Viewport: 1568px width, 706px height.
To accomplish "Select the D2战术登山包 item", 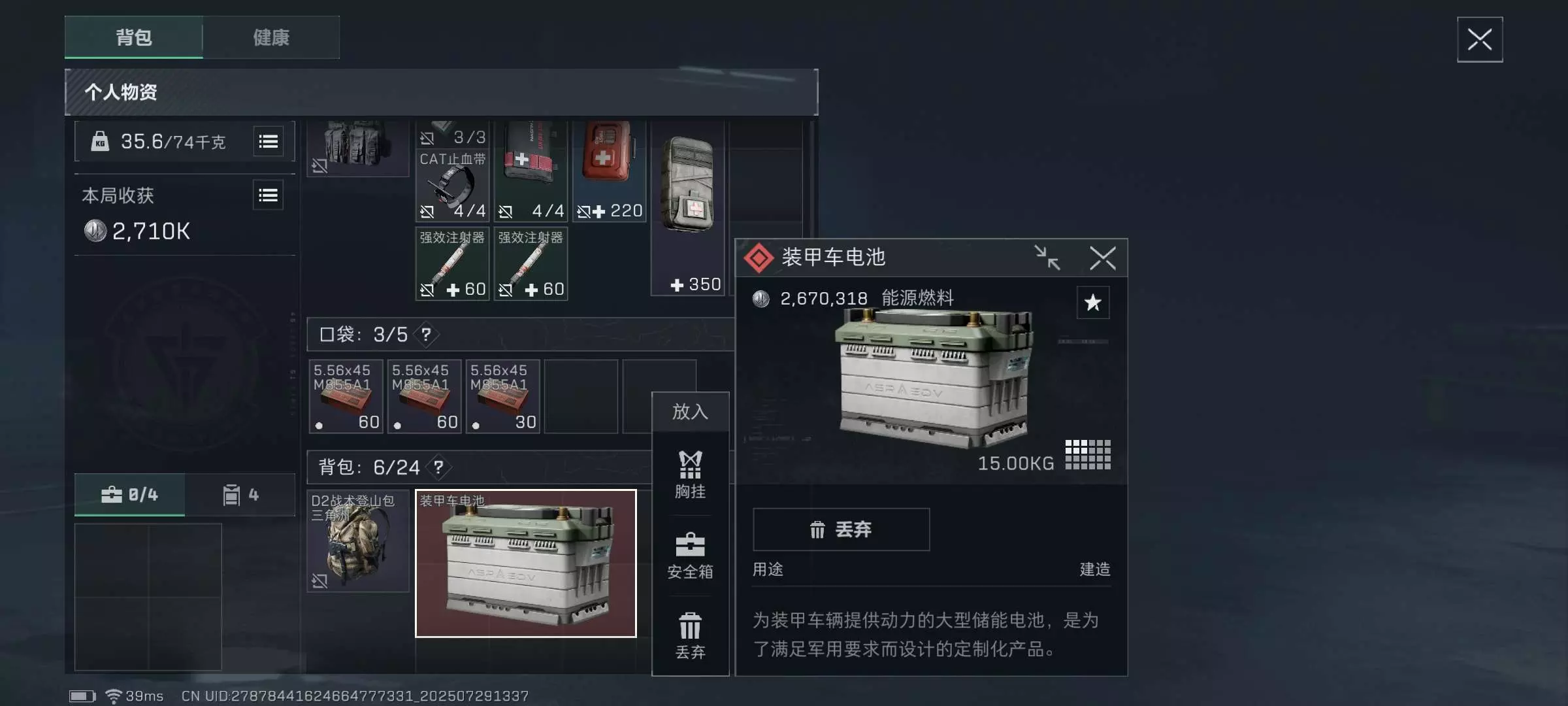I will click(358, 541).
